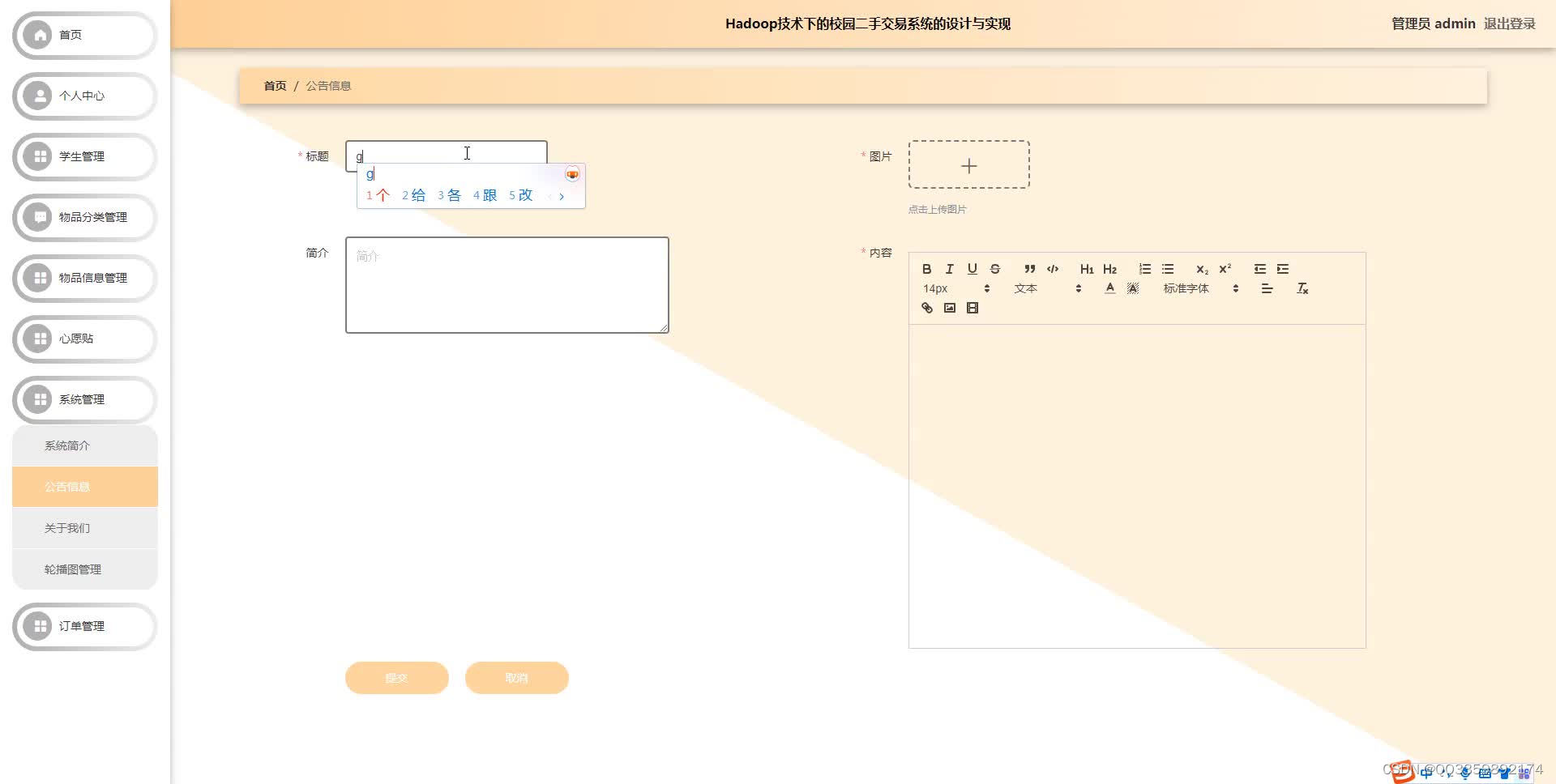Image resolution: width=1556 pixels, height=784 pixels.
Task: Apply subscript formatting
Action: pos(1202,269)
